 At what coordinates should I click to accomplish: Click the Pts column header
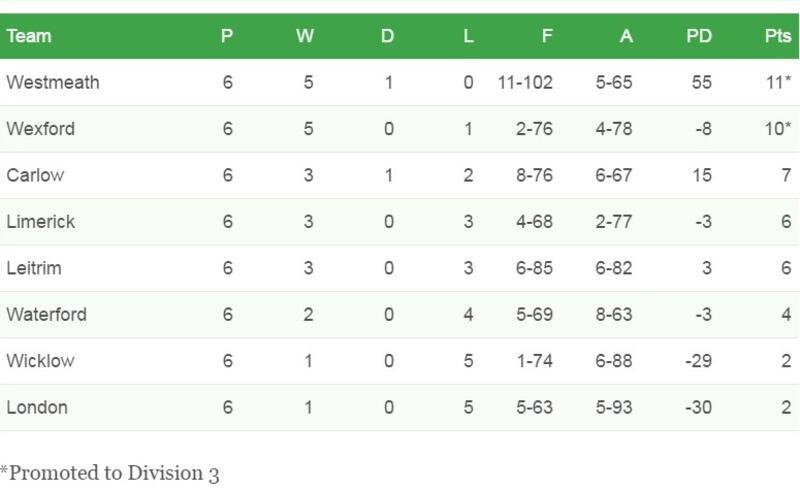776,36
